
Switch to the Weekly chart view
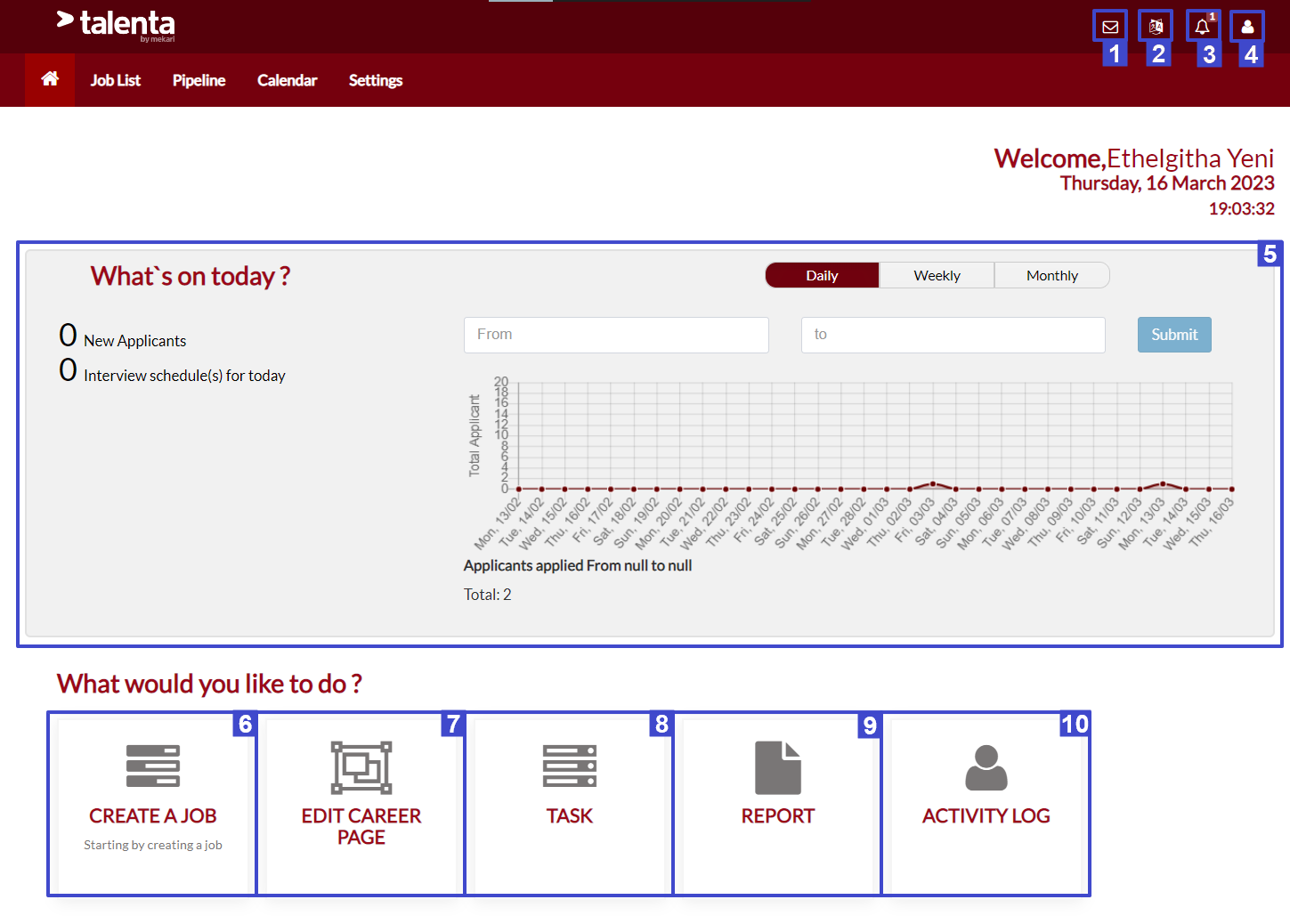pos(937,275)
